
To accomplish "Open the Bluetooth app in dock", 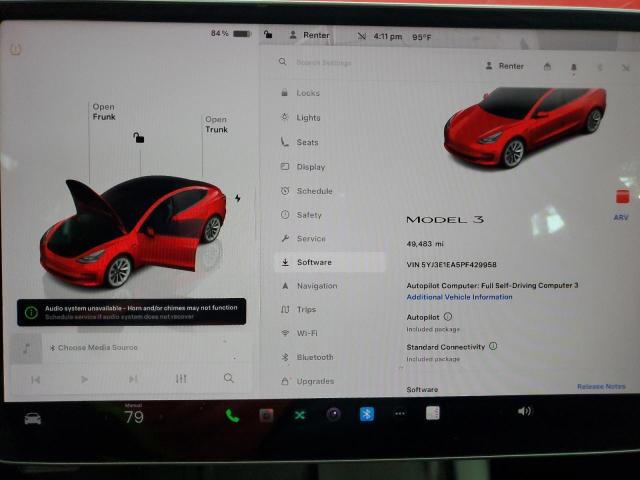I will [x=367, y=414].
